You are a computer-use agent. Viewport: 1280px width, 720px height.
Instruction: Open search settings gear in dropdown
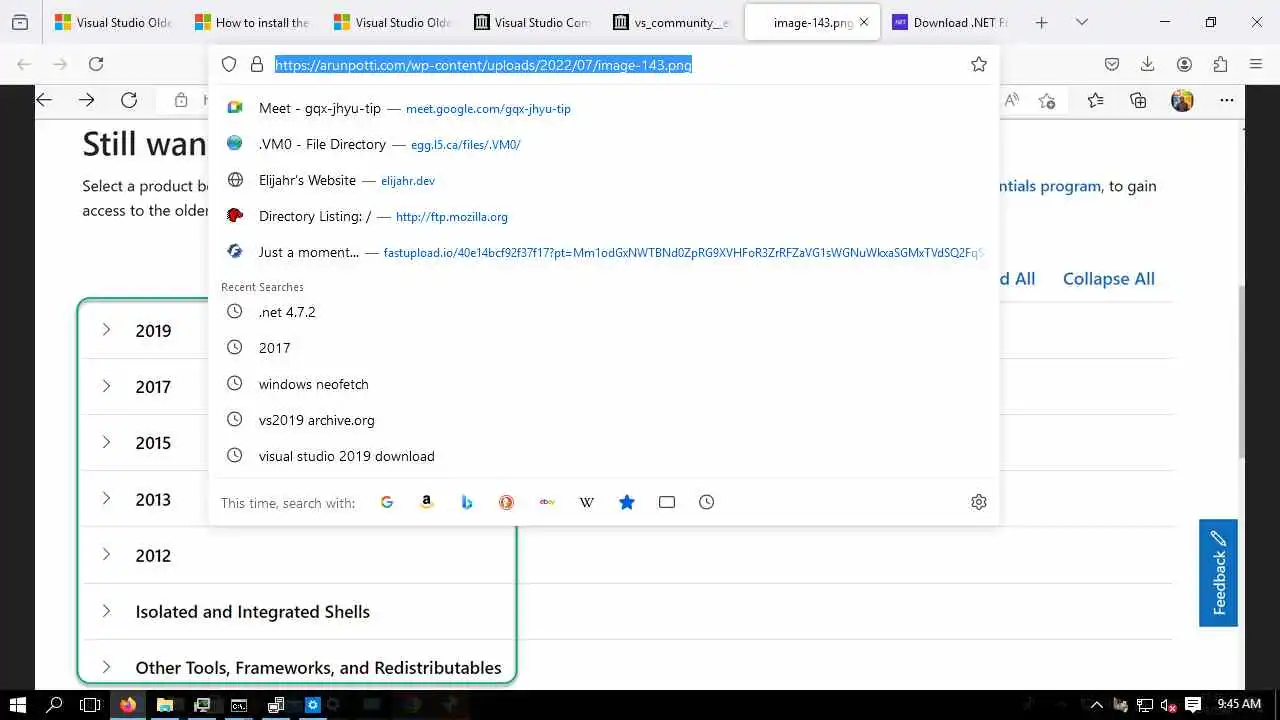pos(979,502)
